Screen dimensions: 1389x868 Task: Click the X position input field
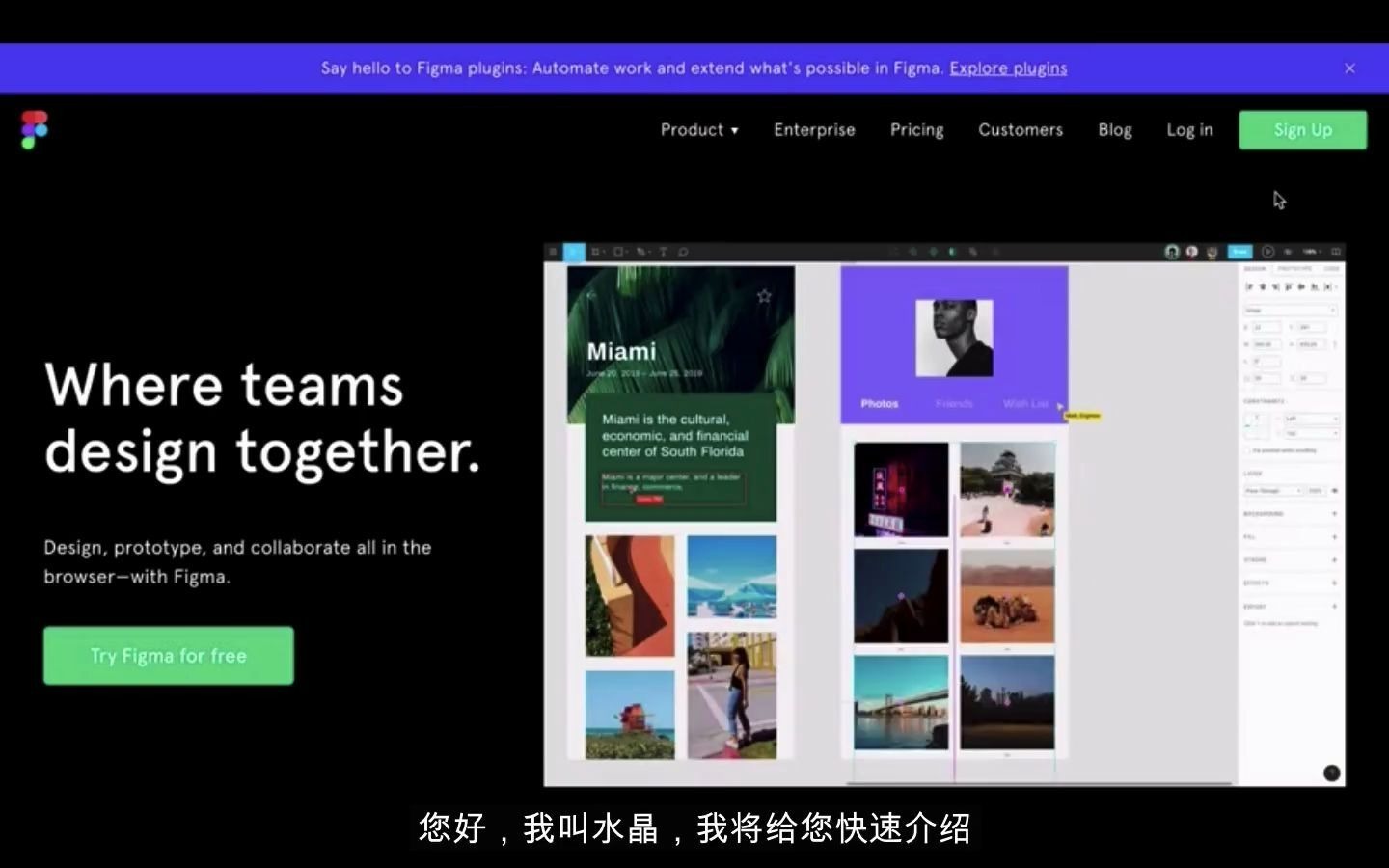click(x=1266, y=328)
